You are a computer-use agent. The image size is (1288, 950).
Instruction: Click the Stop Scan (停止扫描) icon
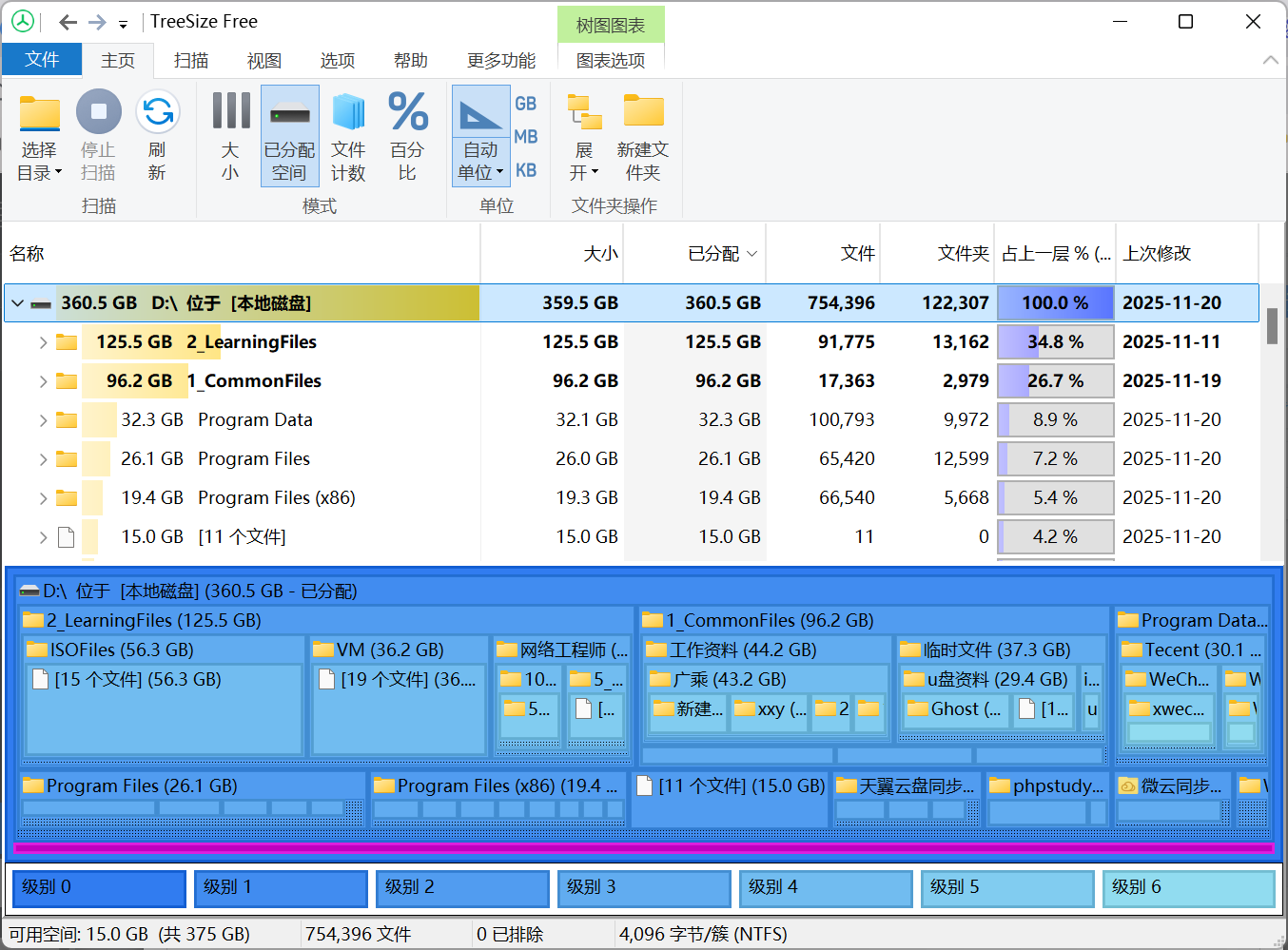[98, 114]
